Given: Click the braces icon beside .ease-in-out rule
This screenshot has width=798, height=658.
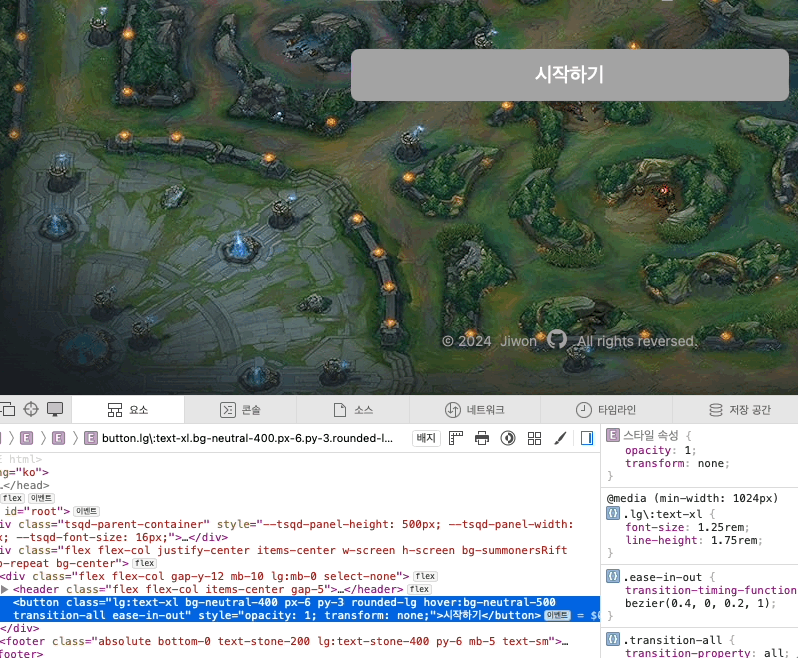Looking at the screenshot, I should pos(613,577).
